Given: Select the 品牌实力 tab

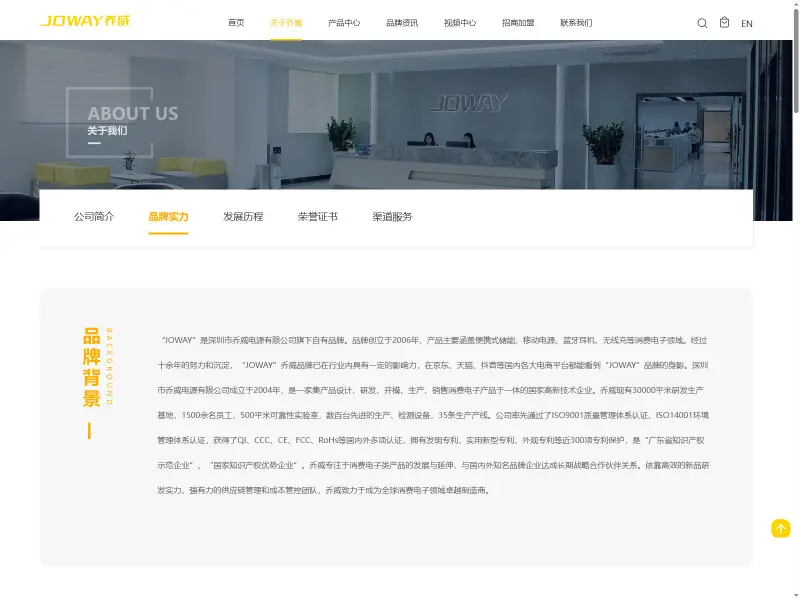Looking at the screenshot, I should pyautogui.click(x=168, y=216).
